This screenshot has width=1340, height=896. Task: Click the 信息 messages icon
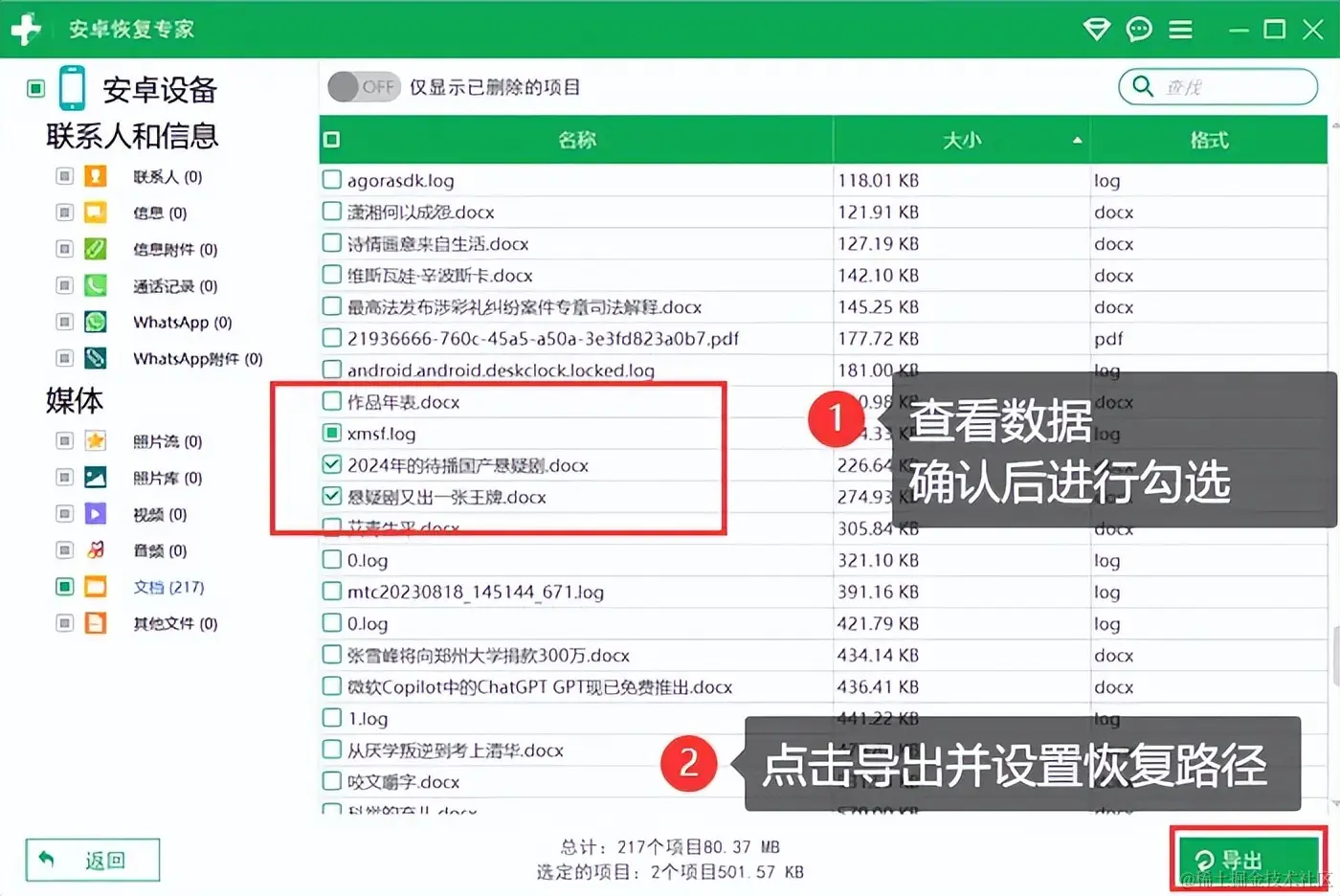coord(96,213)
